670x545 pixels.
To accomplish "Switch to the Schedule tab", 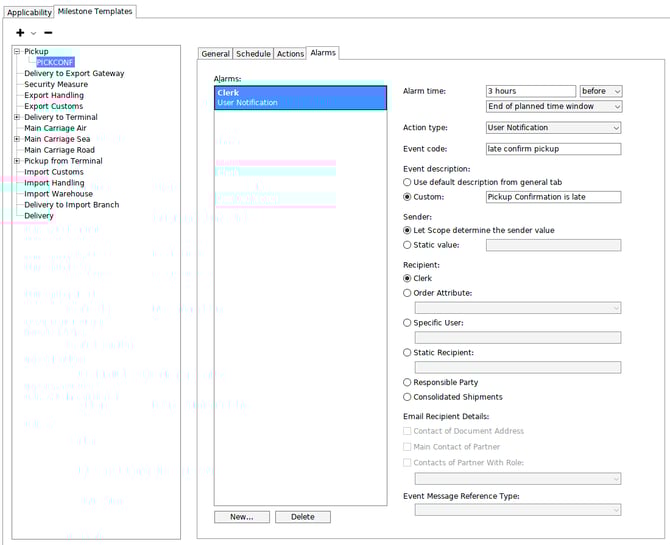I will (253, 54).
